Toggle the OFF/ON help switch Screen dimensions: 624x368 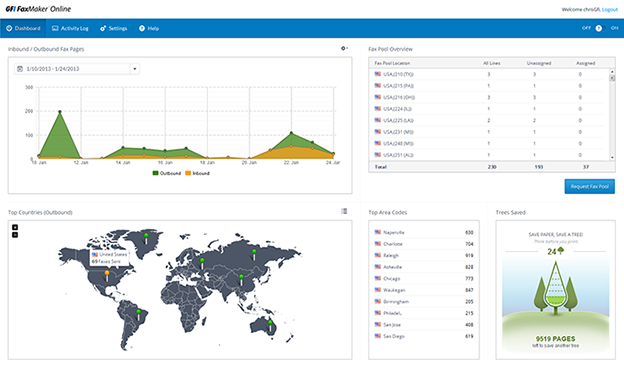599,28
